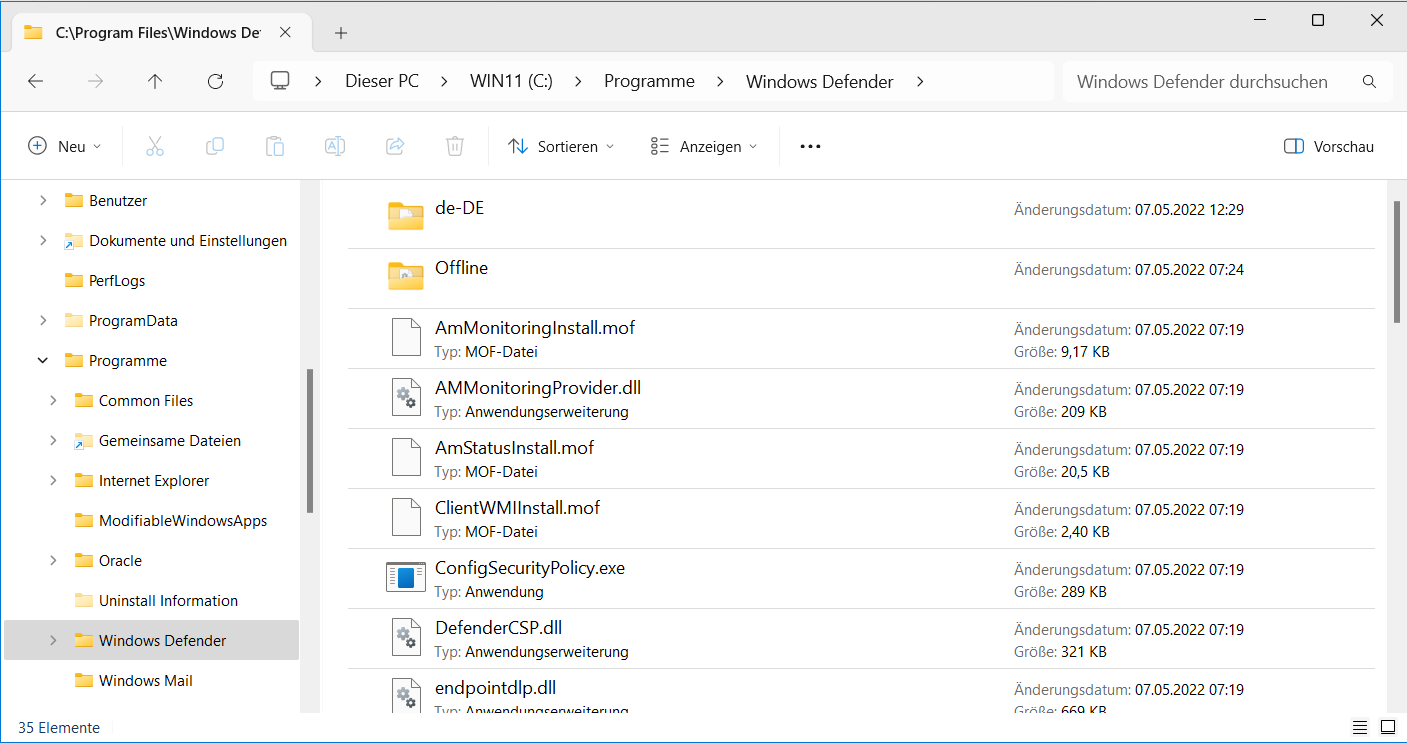Navigate to WIN11 (C:) breadcrumb
This screenshot has height=743, width=1407.
(x=511, y=82)
